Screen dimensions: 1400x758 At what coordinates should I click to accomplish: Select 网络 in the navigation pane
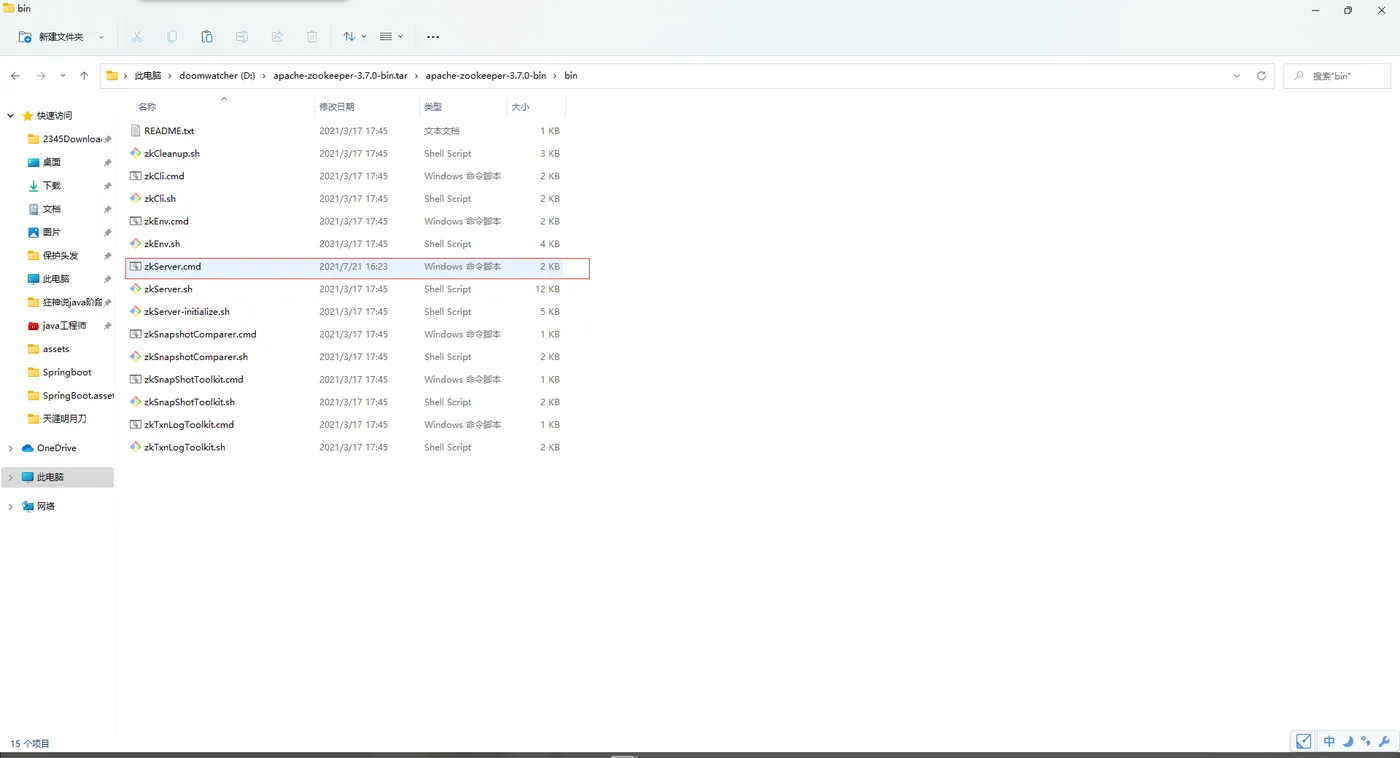39,507
